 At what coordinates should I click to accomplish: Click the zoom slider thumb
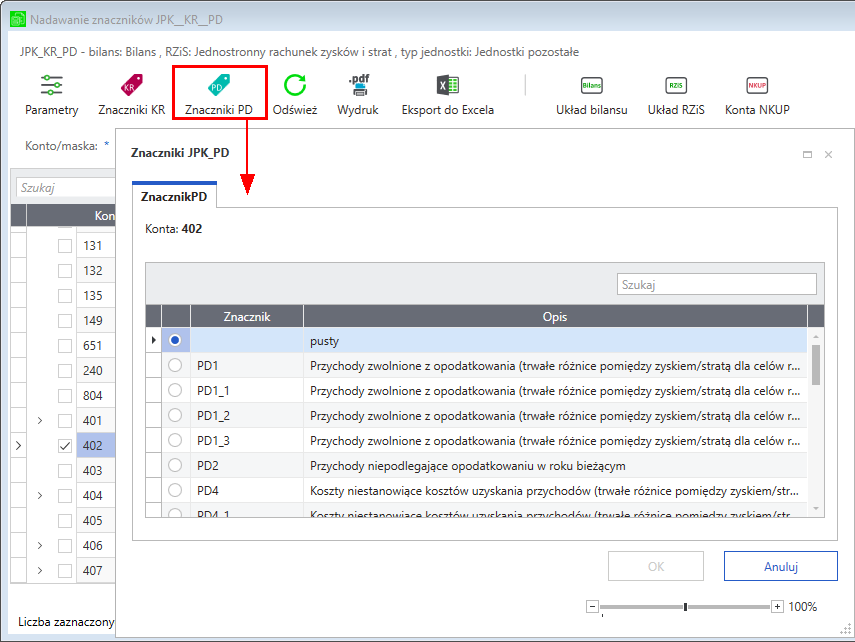[685, 607]
